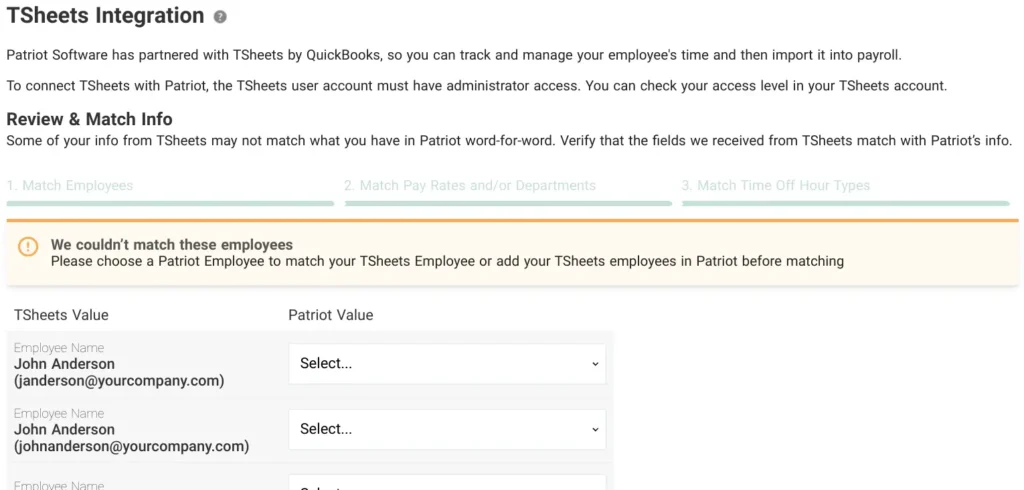Image resolution: width=1024 pixels, height=490 pixels.
Task: Click the Patriot Value column header
Action: pos(331,315)
